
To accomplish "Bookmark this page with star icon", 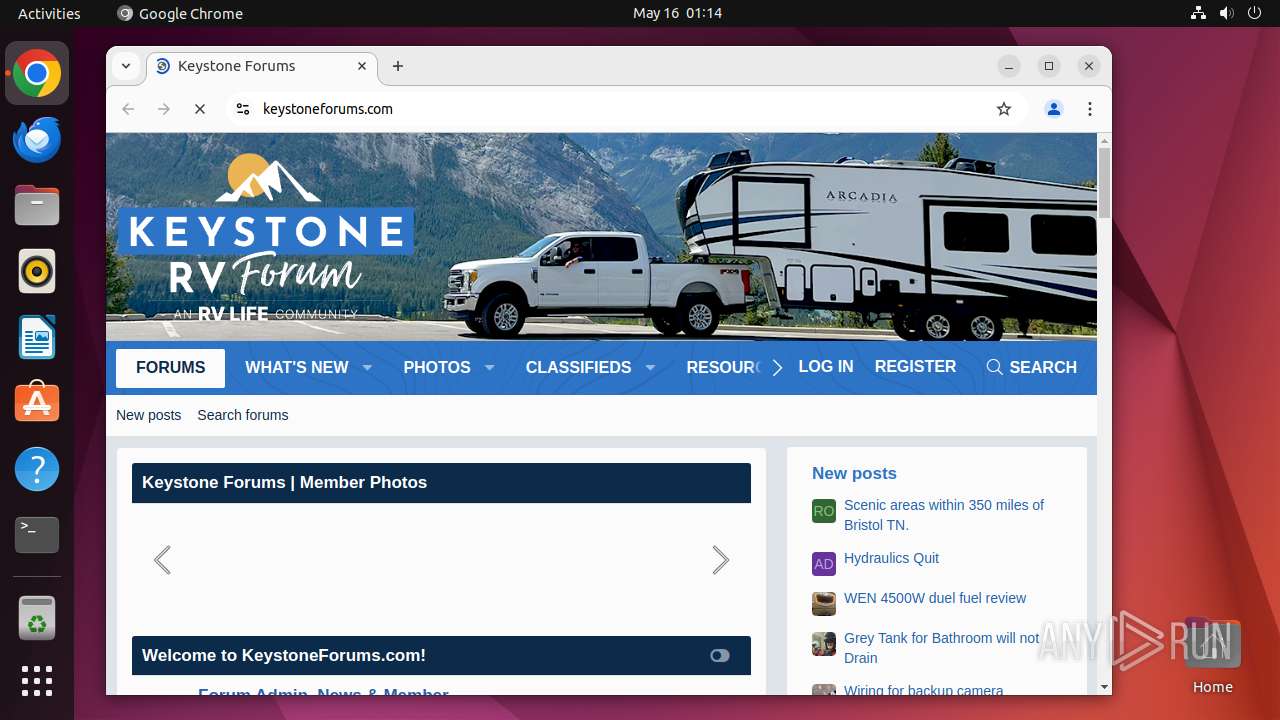I will [1004, 109].
